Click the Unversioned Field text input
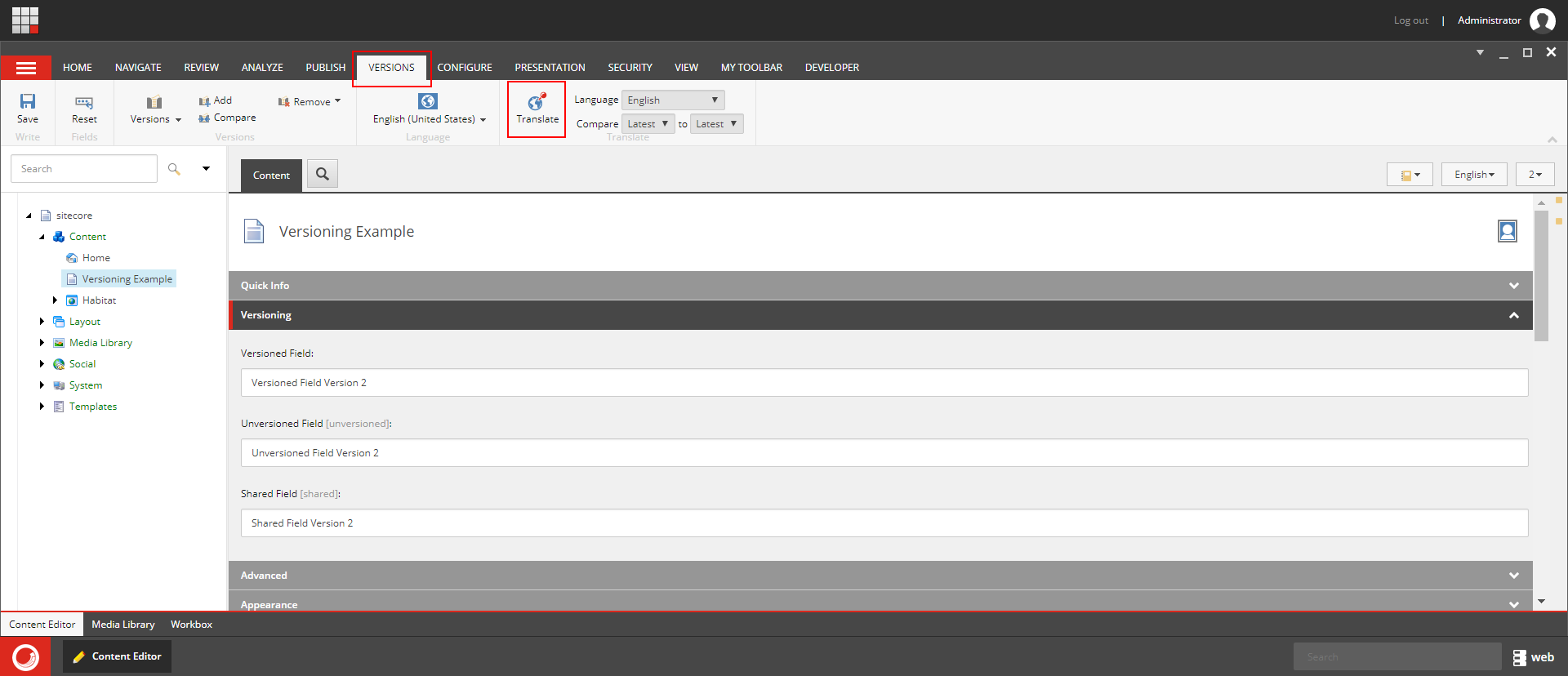This screenshot has width=1568, height=676. pos(884,453)
